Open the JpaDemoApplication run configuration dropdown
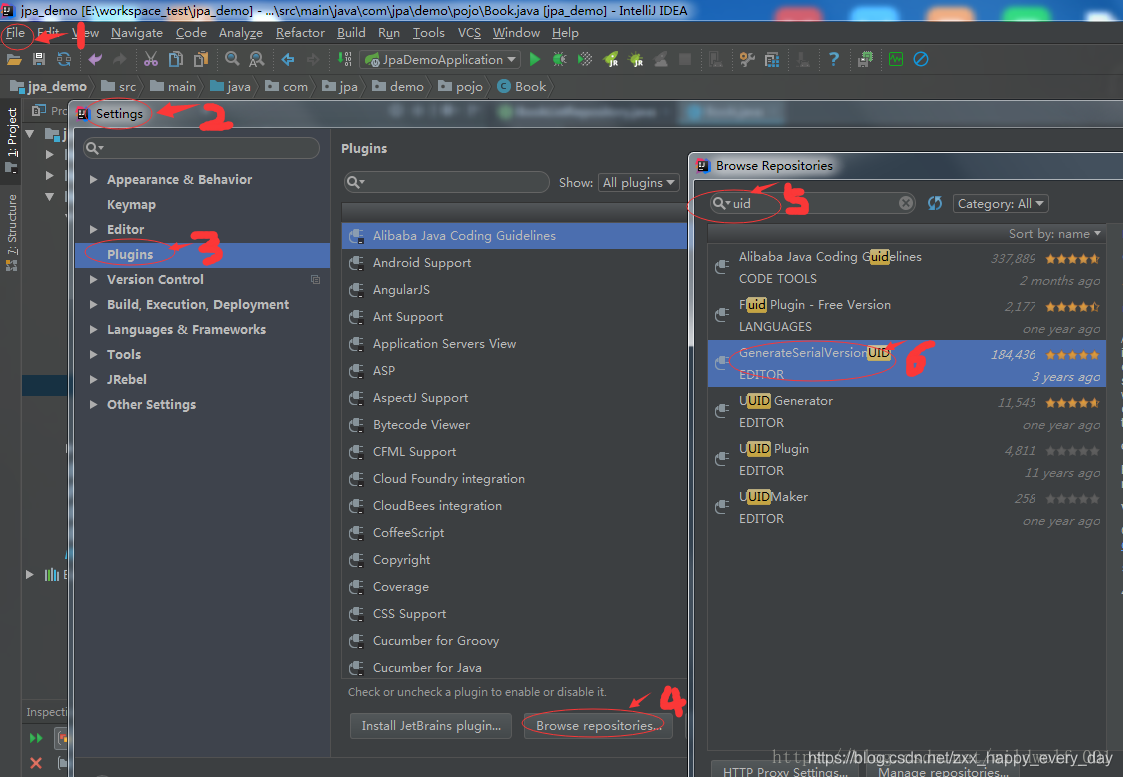This screenshot has width=1123, height=777. [441, 59]
